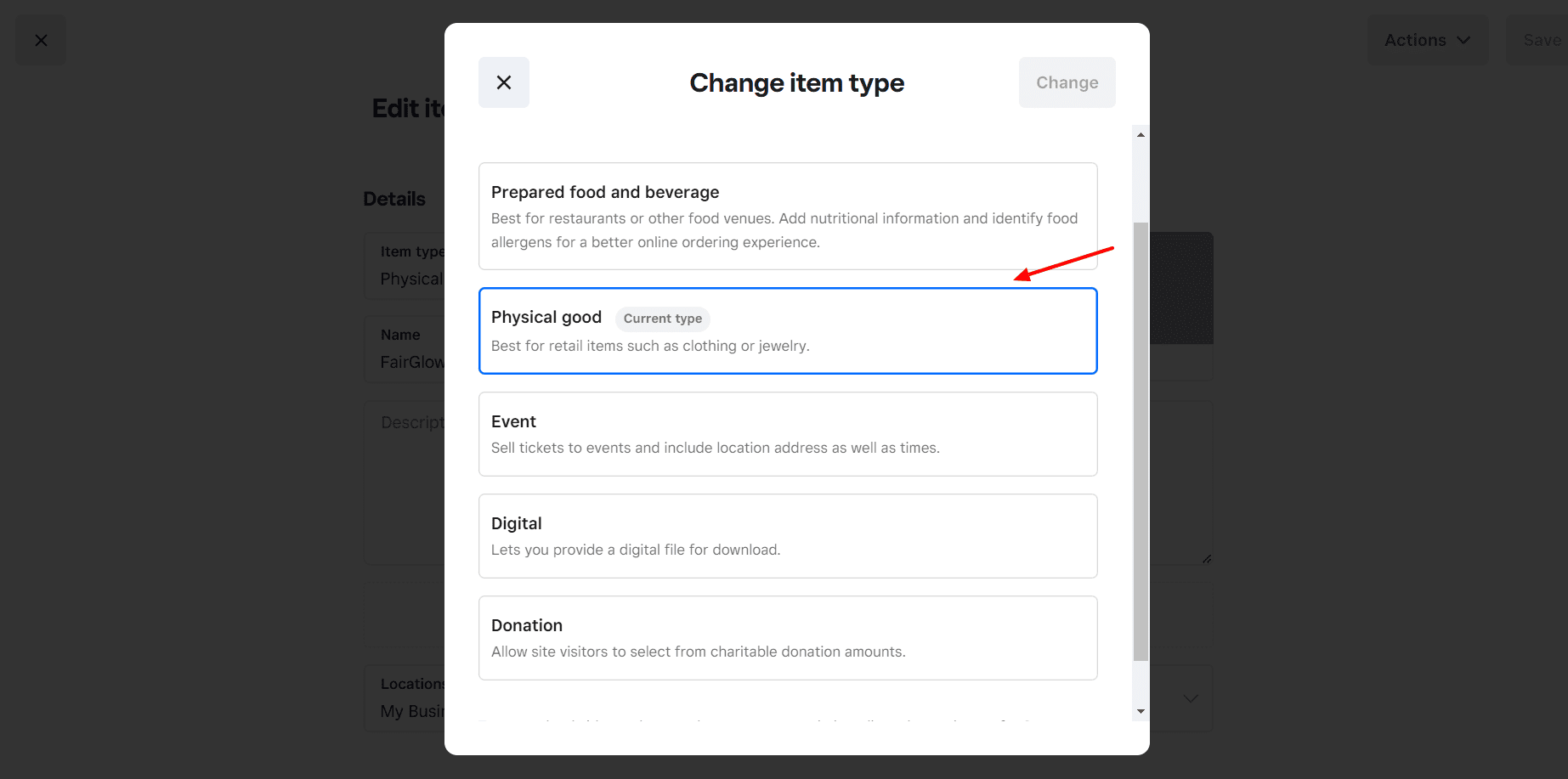Select Prepared food and beverage type
This screenshot has width=1568, height=779.
click(x=787, y=216)
